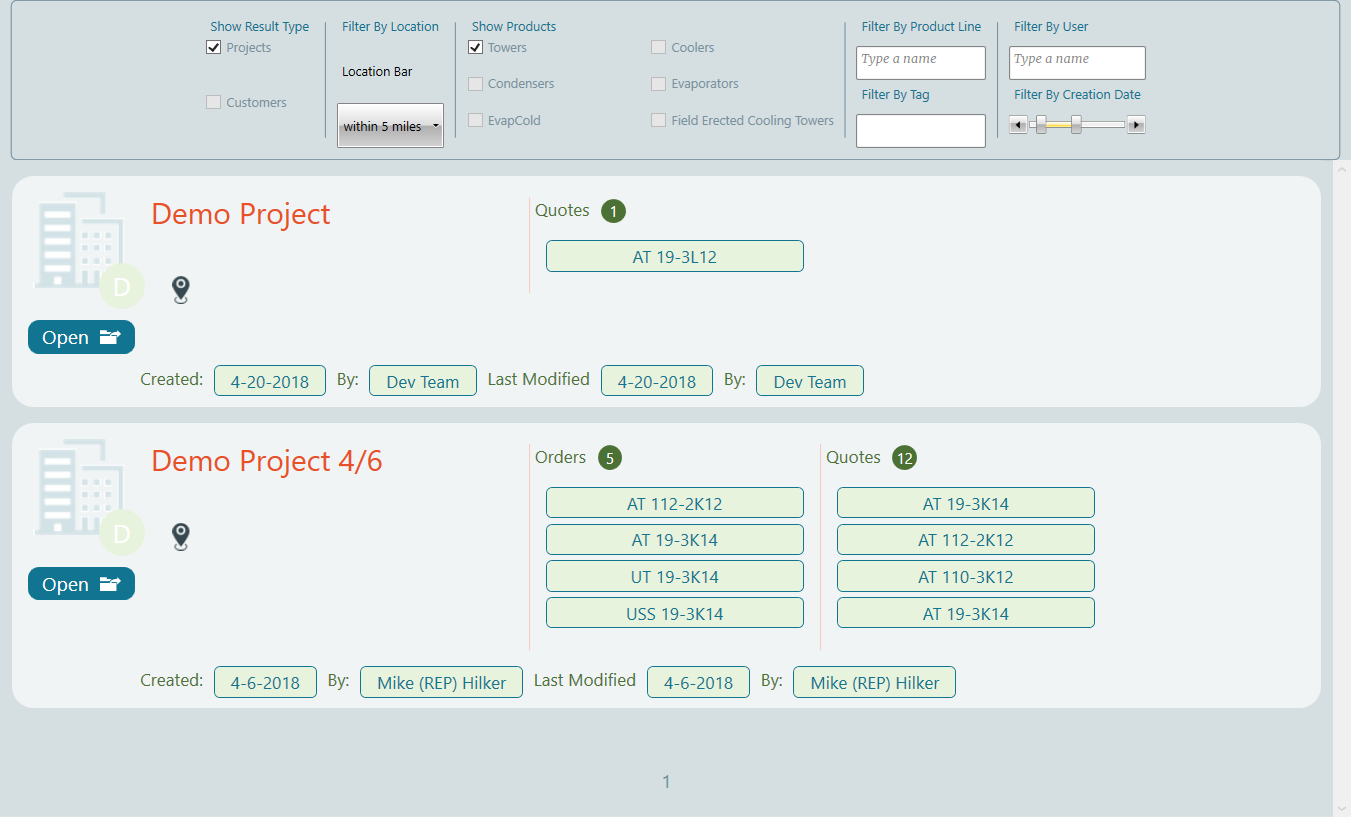
Task: Click the map pin icon for Demo Project 4/6
Action: 180,536
